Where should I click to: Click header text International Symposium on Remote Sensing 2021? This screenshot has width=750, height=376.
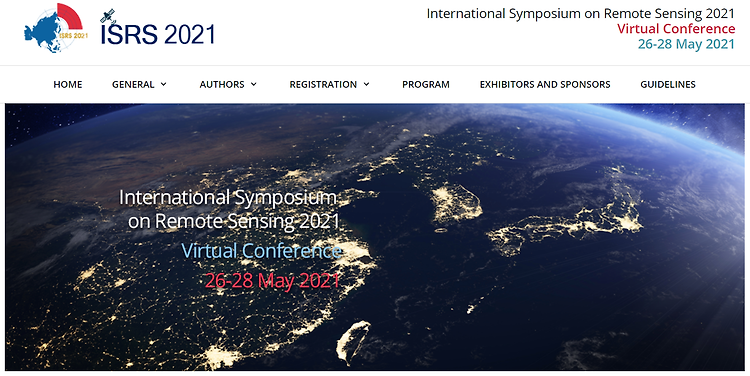pyautogui.click(x=581, y=13)
